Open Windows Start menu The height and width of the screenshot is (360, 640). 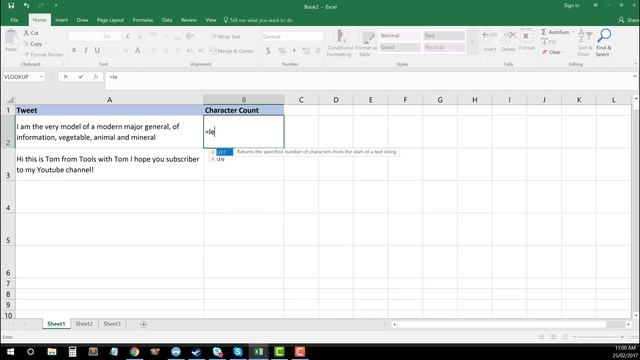[10, 351]
